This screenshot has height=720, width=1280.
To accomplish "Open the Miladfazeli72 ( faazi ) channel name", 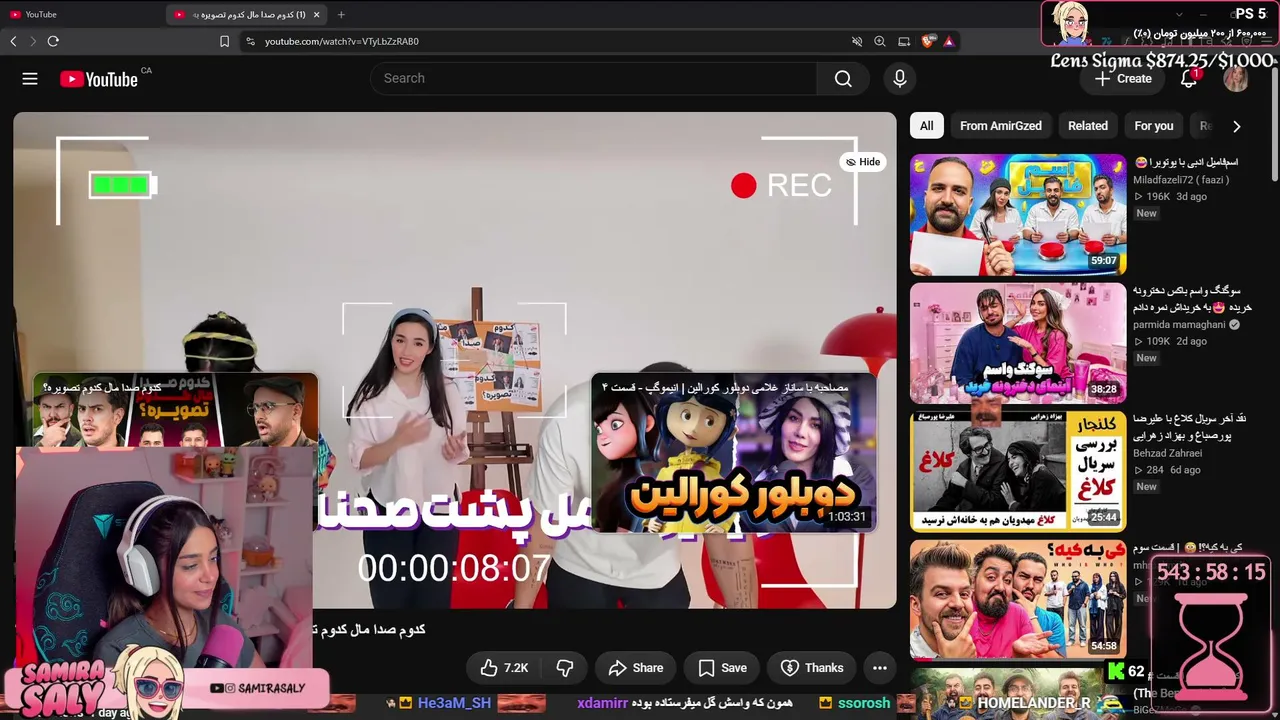I will click(1181, 180).
